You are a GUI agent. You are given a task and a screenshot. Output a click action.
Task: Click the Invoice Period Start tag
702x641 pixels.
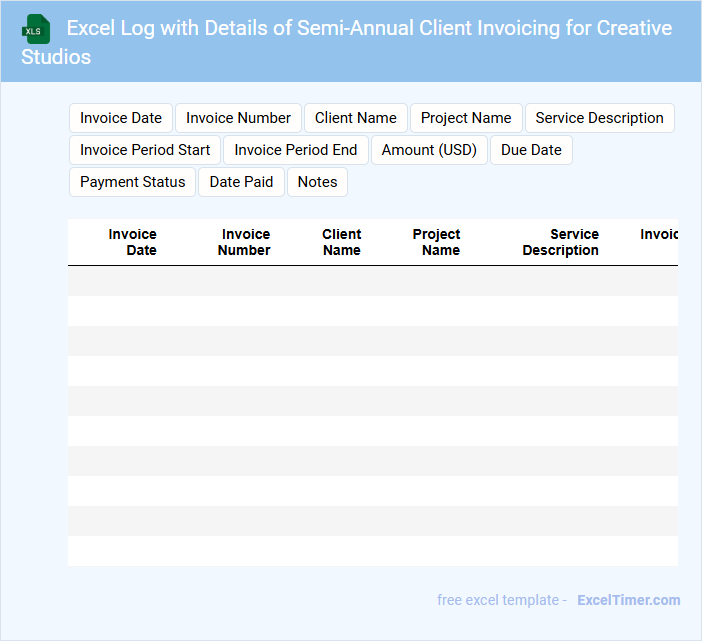click(x=145, y=150)
